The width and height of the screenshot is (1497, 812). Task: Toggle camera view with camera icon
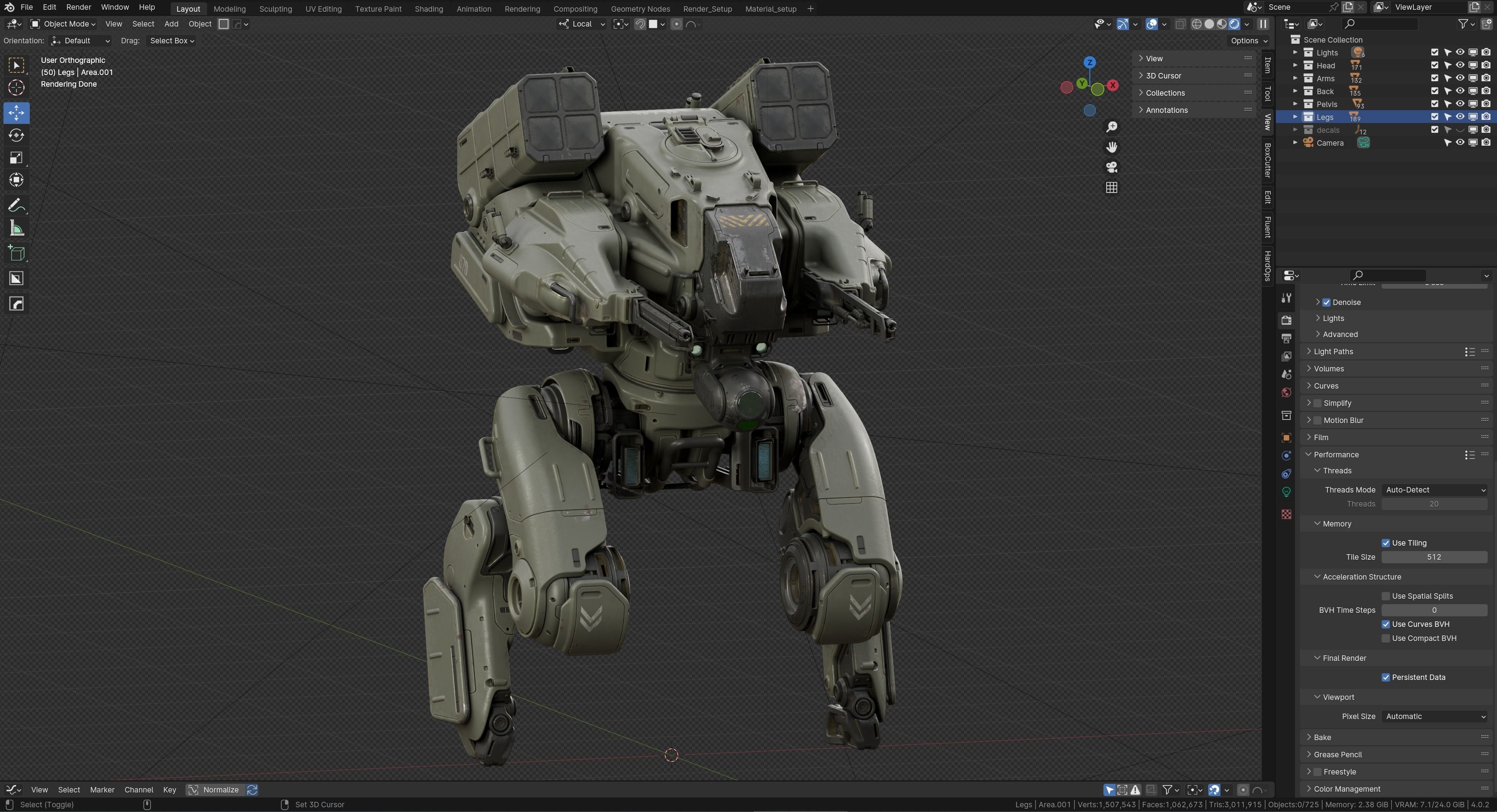pyautogui.click(x=1111, y=168)
